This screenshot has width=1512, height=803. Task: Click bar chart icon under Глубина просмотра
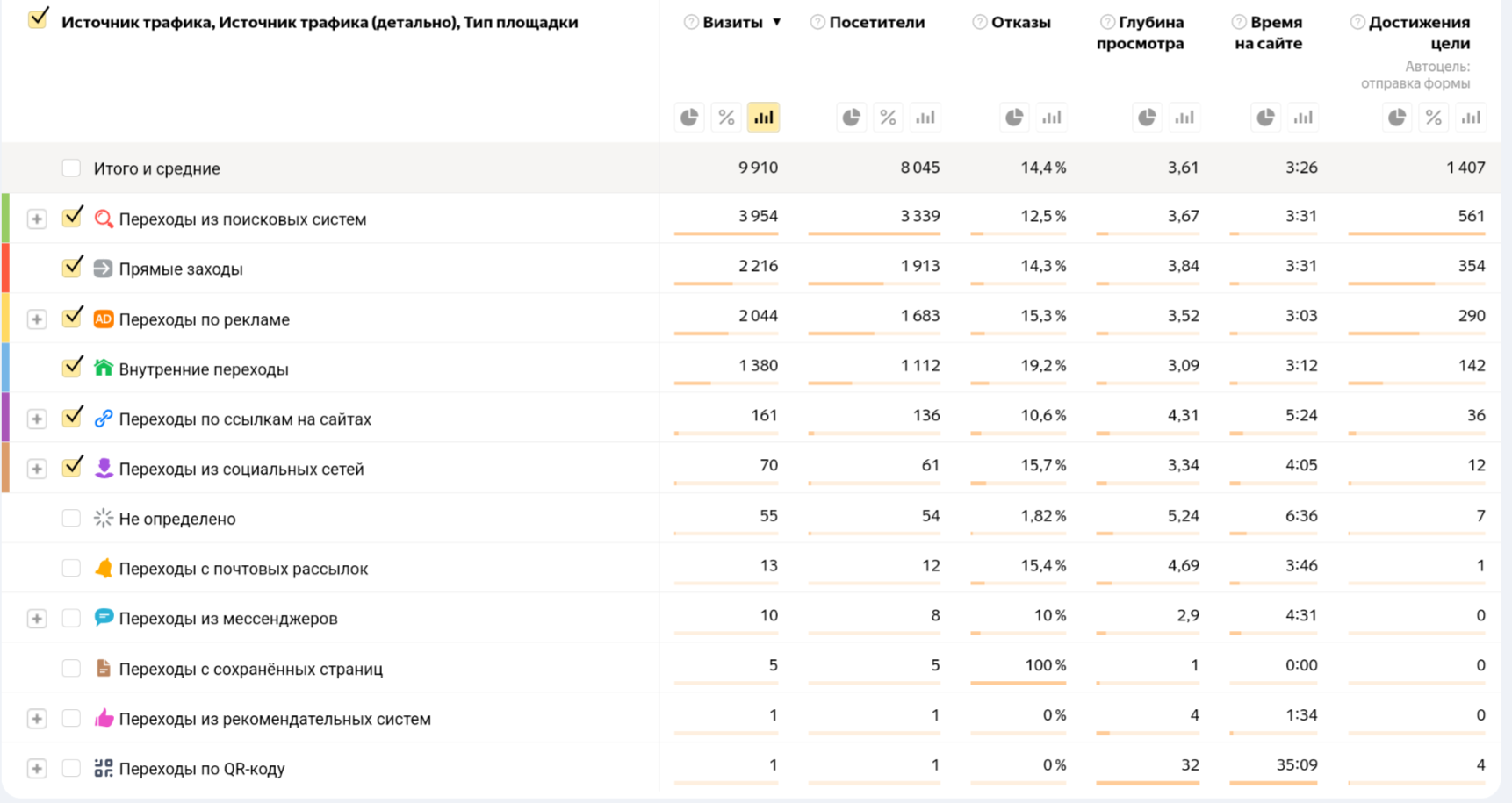[1184, 118]
